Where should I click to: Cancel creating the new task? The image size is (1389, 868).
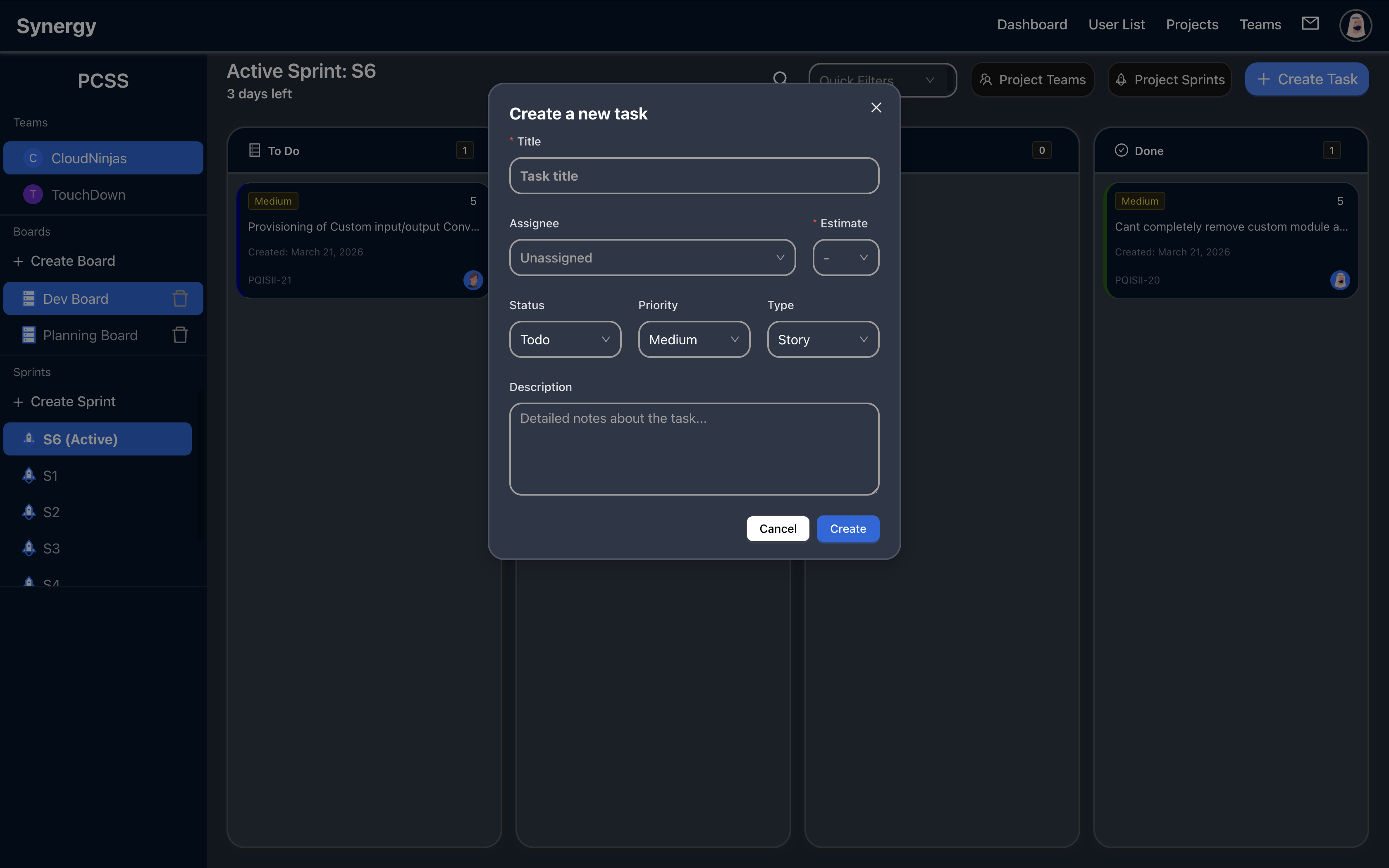pyautogui.click(x=778, y=528)
